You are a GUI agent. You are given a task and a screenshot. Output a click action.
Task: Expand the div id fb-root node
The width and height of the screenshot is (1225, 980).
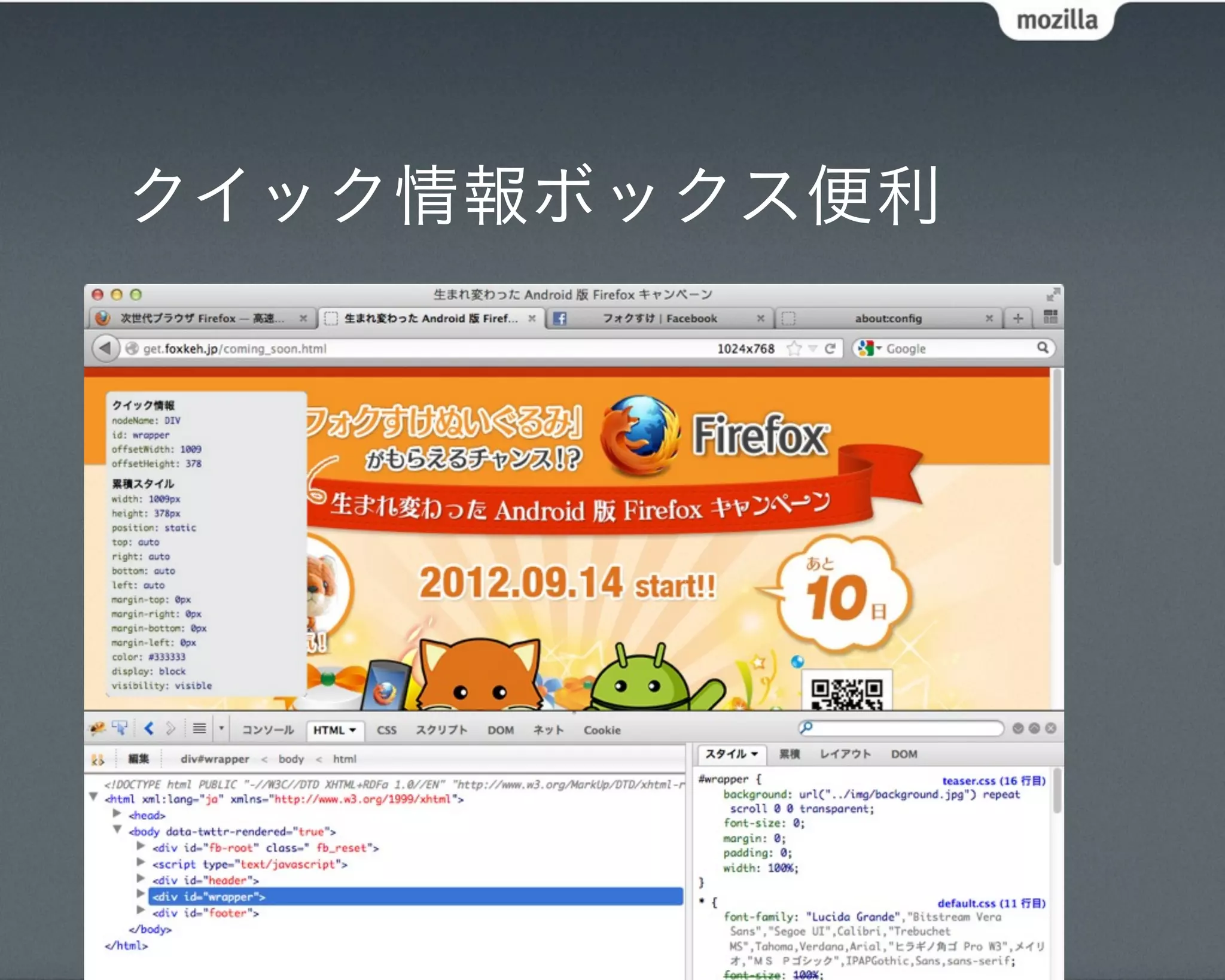[141, 846]
